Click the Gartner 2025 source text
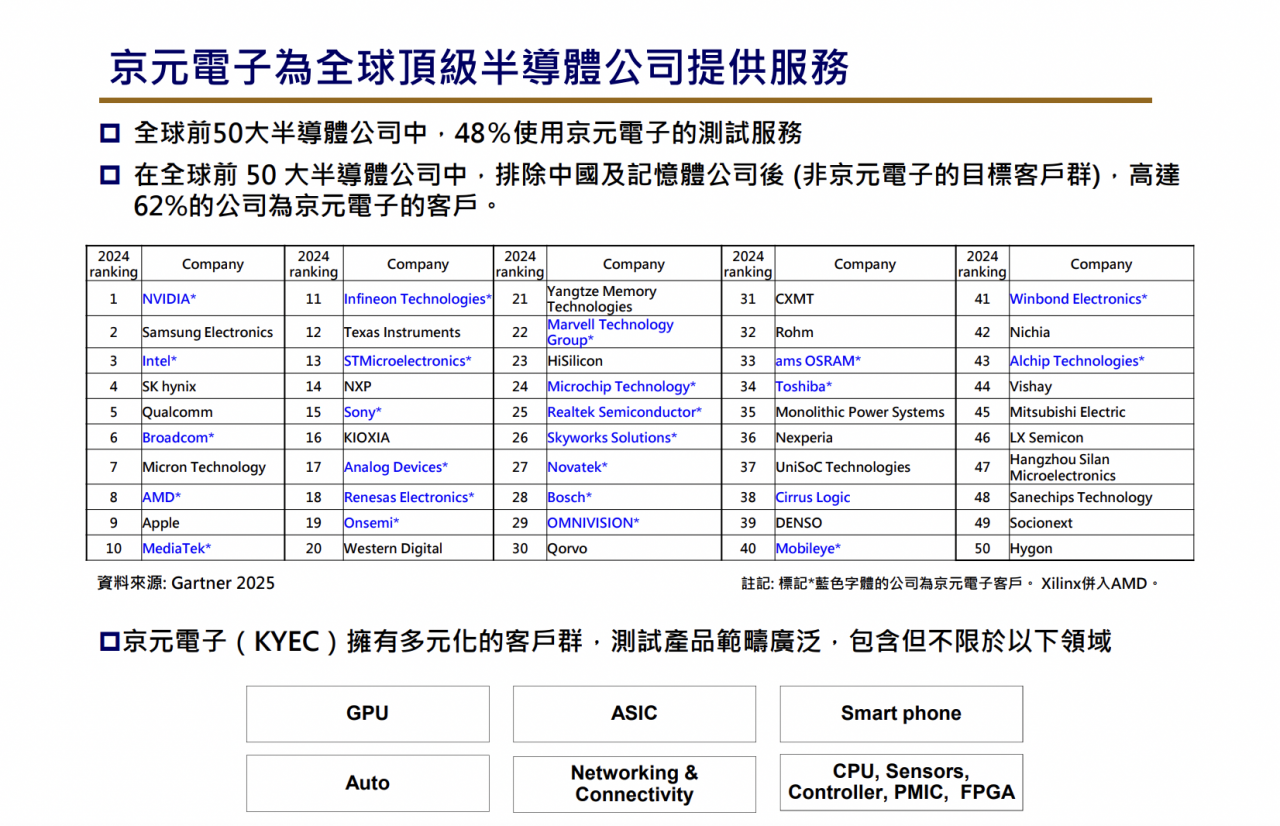Image resolution: width=1280 pixels, height=826 pixels. tap(223, 583)
